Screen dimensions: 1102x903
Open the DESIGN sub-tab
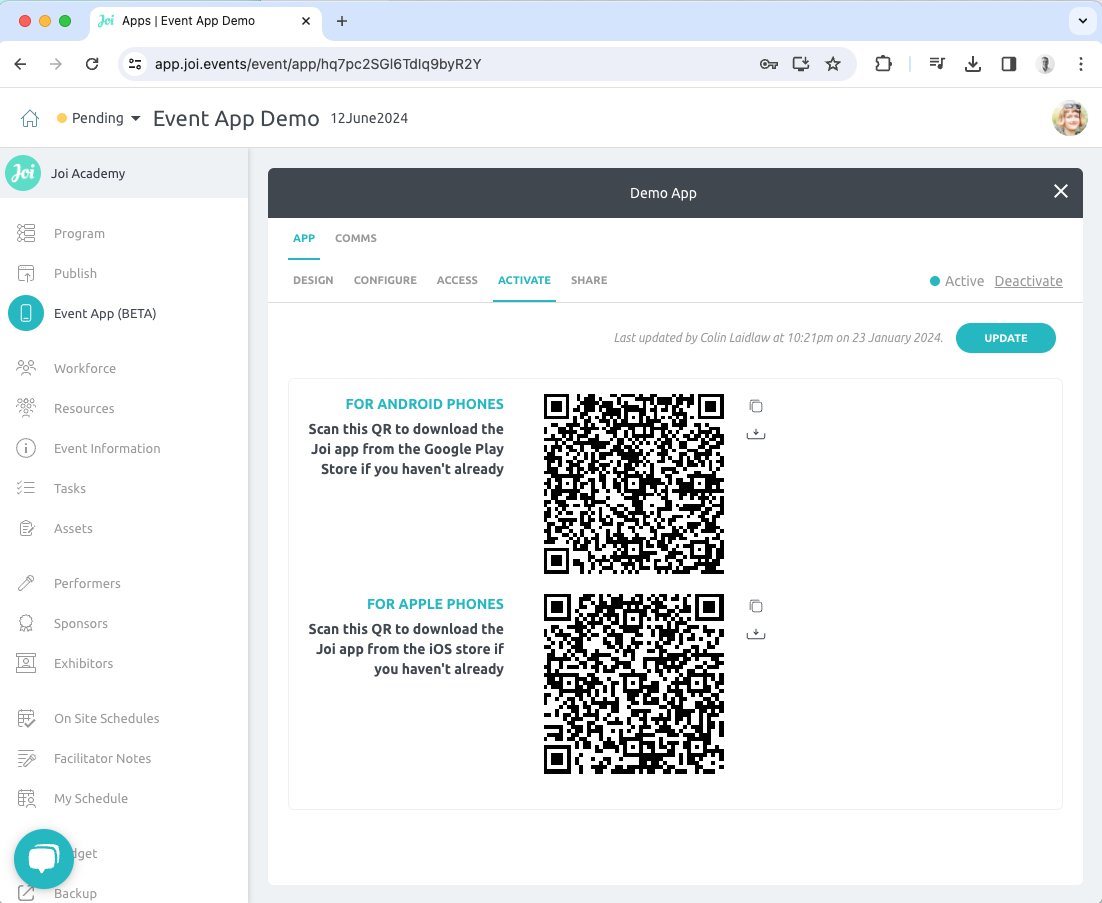pyautogui.click(x=313, y=280)
